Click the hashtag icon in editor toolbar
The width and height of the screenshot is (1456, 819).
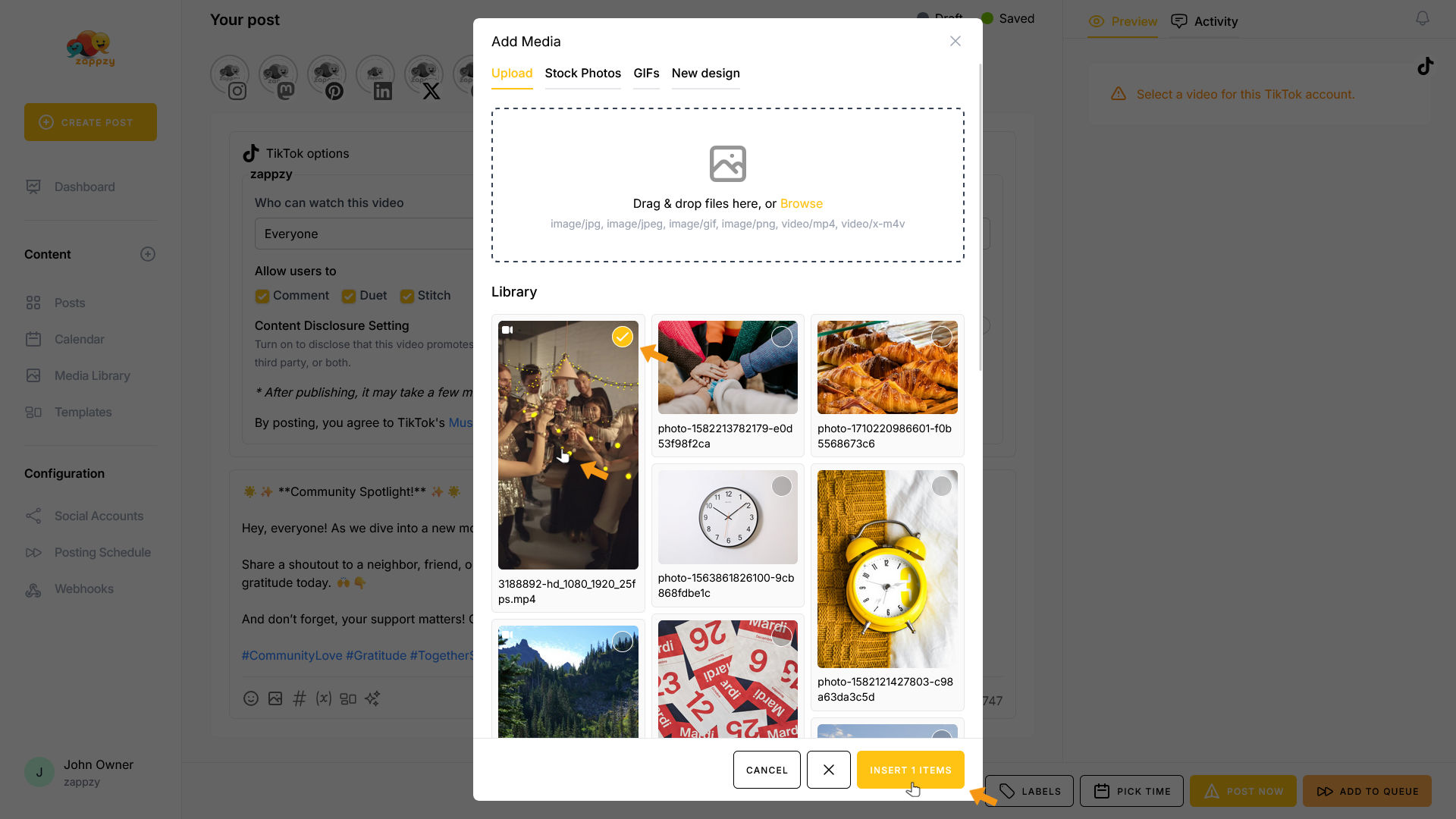[x=300, y=698]
